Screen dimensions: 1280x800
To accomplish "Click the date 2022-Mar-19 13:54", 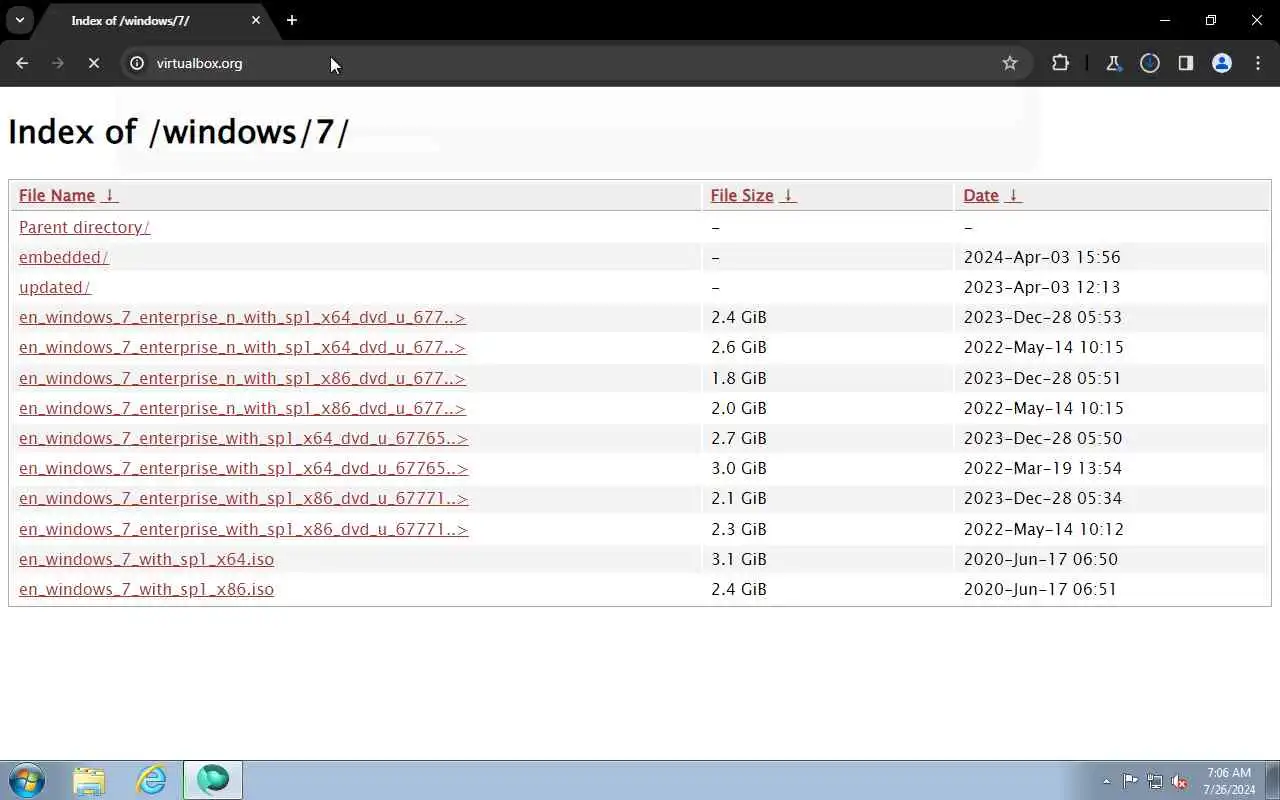I will (1043, 468).
